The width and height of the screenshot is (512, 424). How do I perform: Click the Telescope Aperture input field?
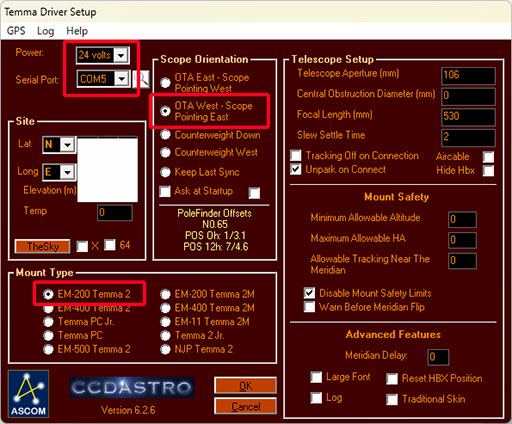coord(468,75)
